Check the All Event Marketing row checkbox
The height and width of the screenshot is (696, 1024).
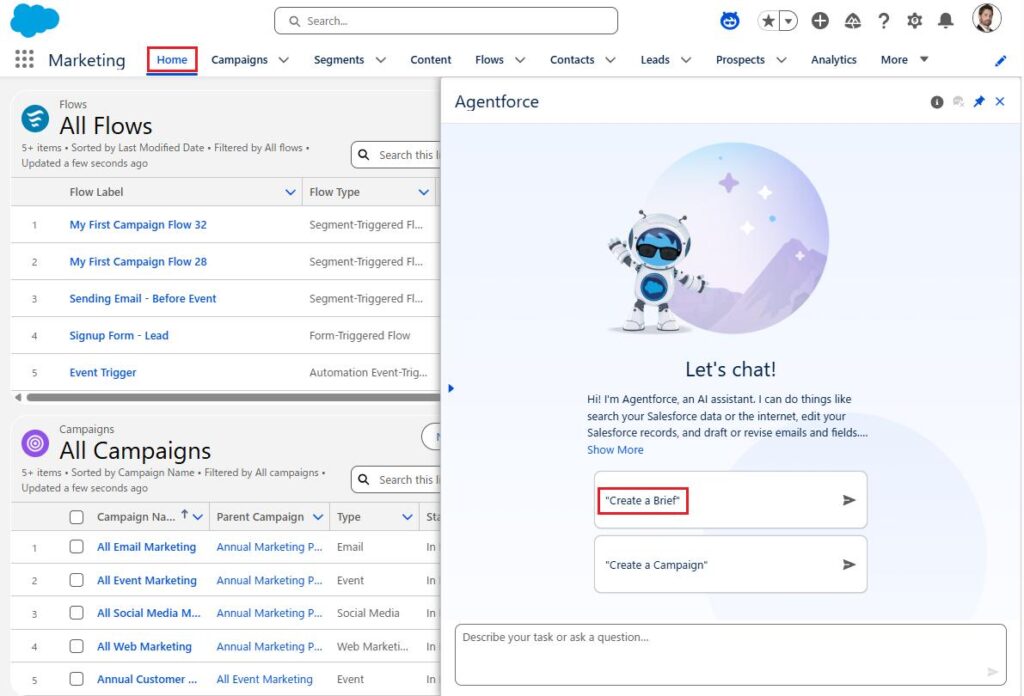pyautogui.click(x=76, y=580)
